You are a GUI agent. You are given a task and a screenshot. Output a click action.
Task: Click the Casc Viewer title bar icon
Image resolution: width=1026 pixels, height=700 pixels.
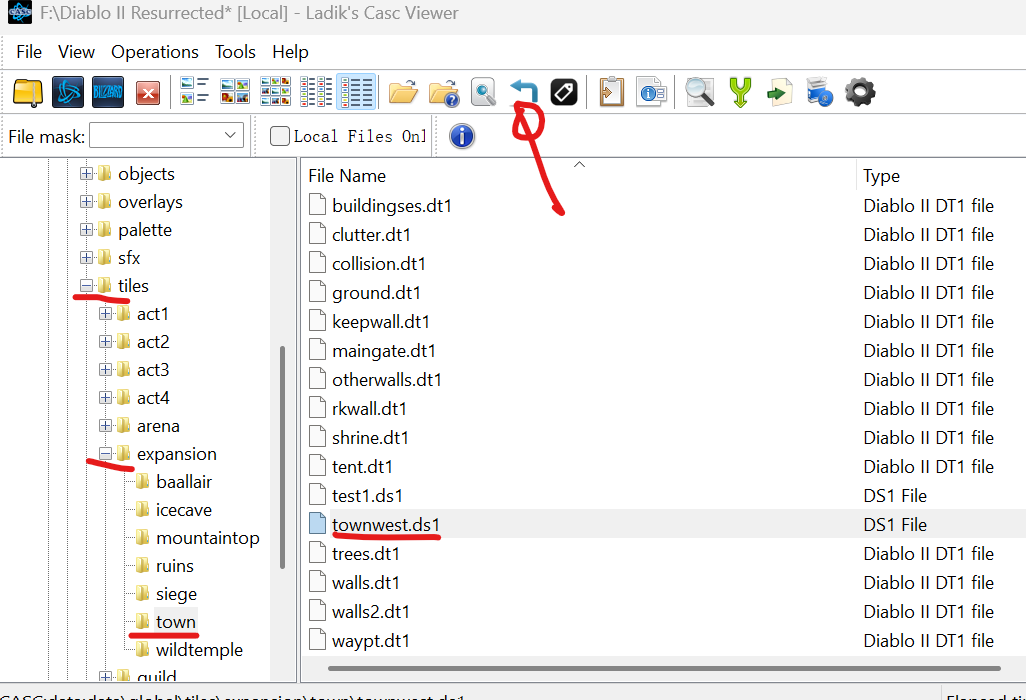20,12
